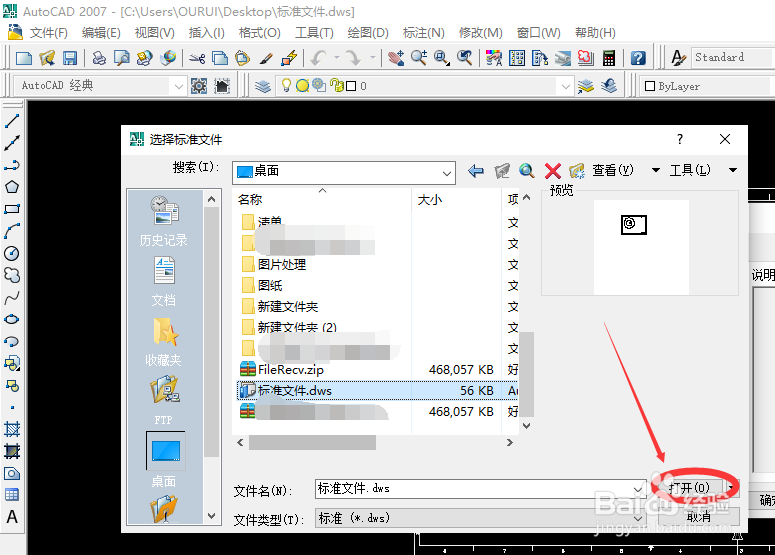The width and height of the screenshot is (775, 555).
Task: Click Create New Folder icon in dialog
Action: tap(576, 171)
